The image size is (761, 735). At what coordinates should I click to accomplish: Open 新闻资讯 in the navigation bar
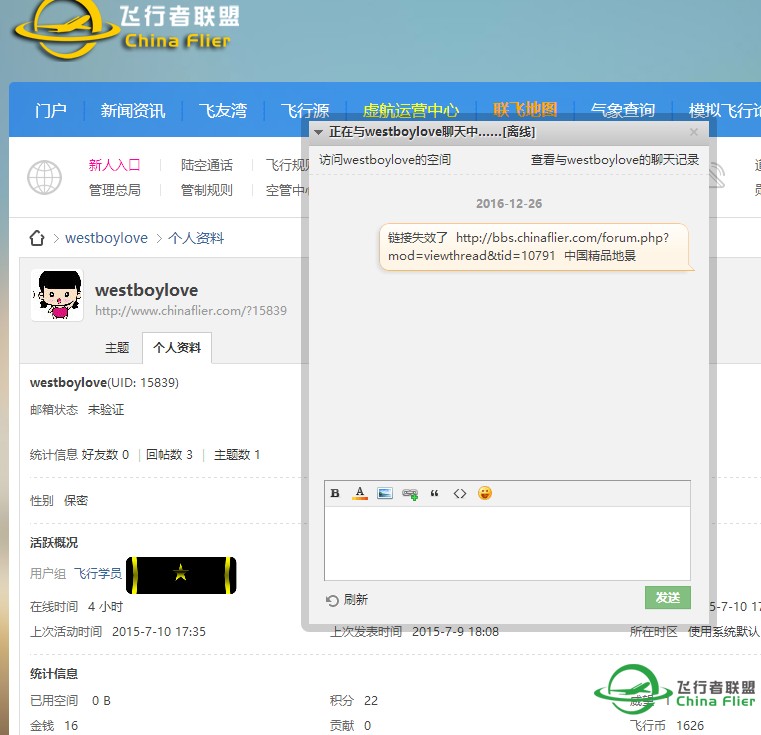[133, 110]
